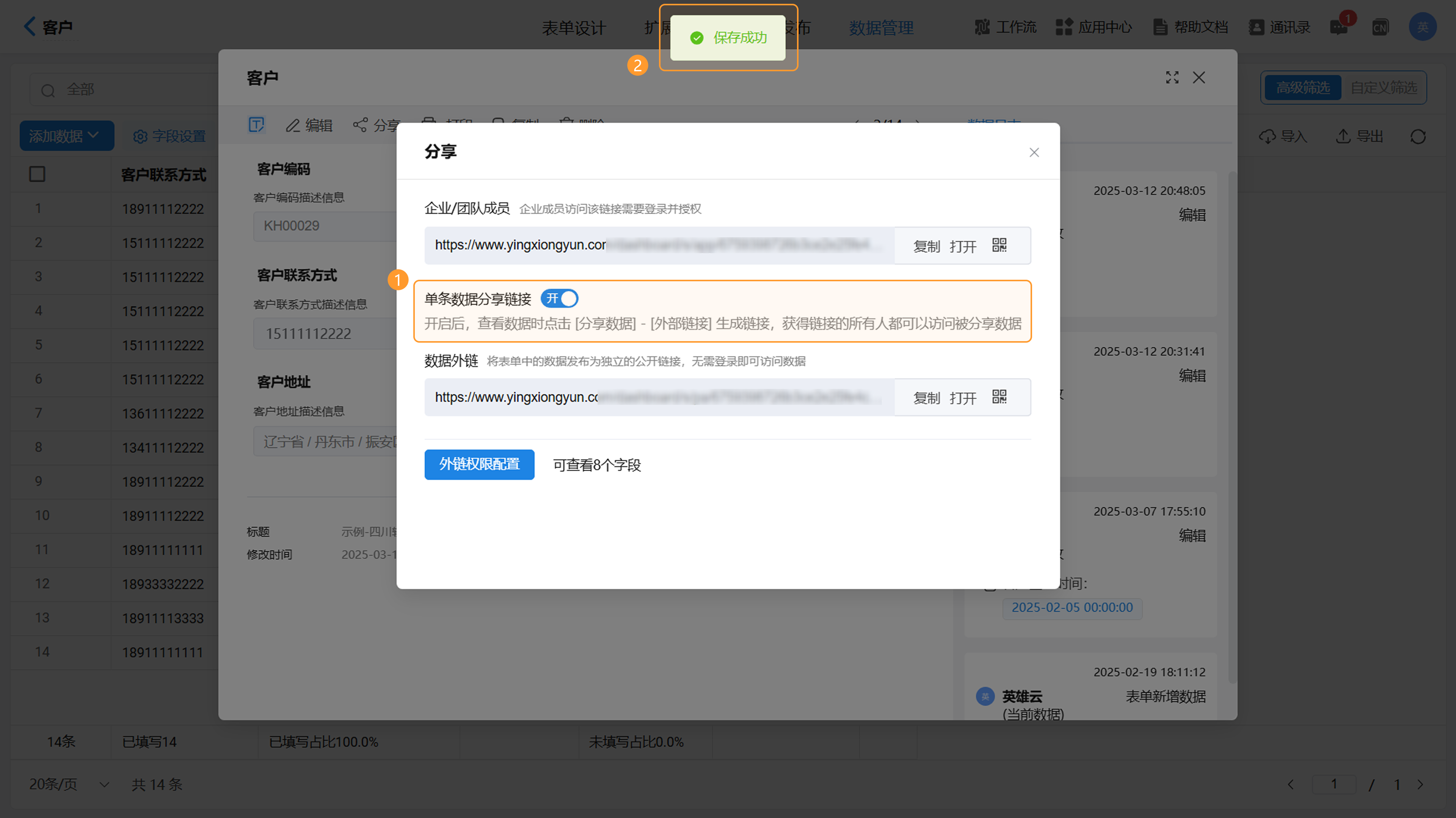Turn off the 单条数据分享链接 switch

559,298
